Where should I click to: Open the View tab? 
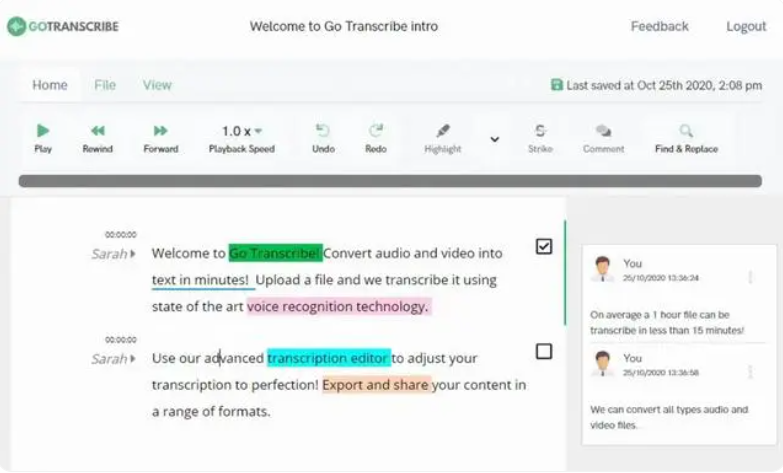coord(157,85)
